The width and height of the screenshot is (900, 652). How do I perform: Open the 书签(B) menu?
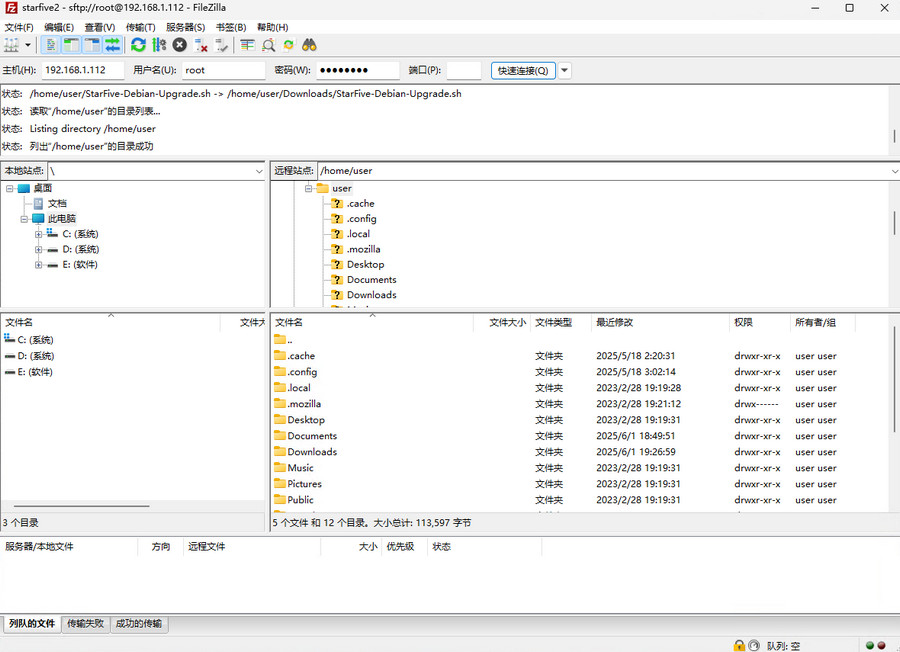click(x=231, y=27)
